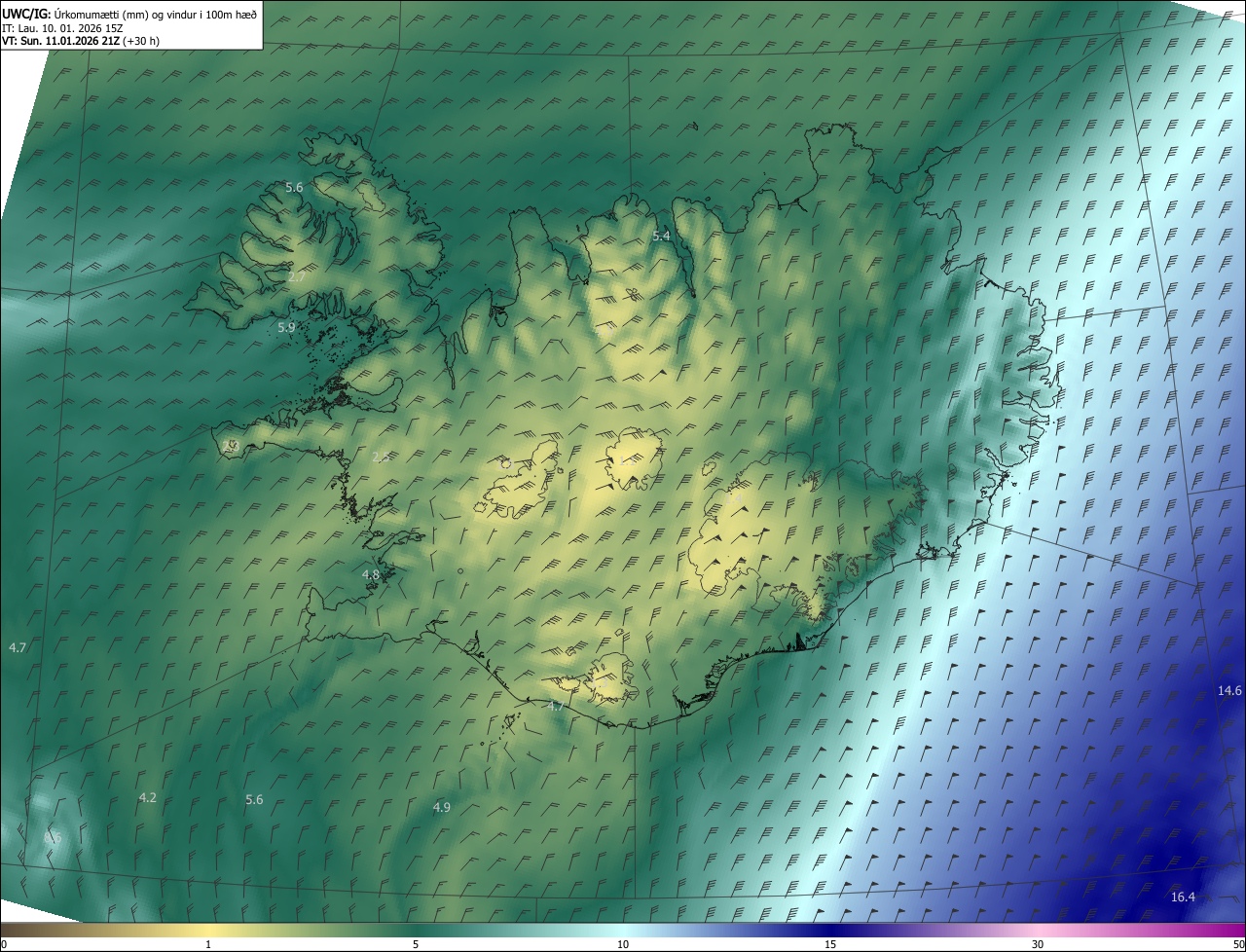Click the '30' tick on the color scale

click(x=1038, y=944)
